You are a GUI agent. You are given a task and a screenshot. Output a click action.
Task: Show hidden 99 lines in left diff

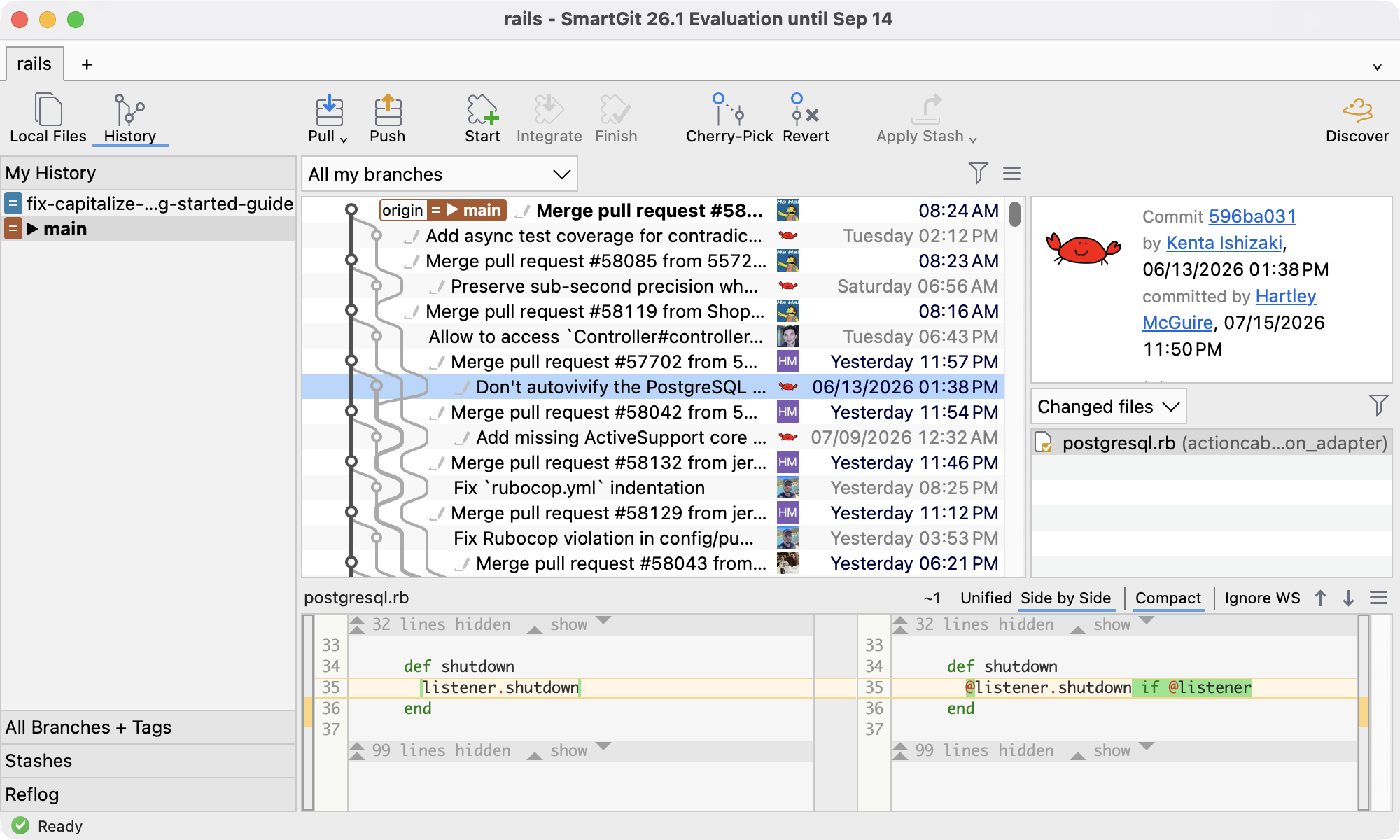[569, 750]
